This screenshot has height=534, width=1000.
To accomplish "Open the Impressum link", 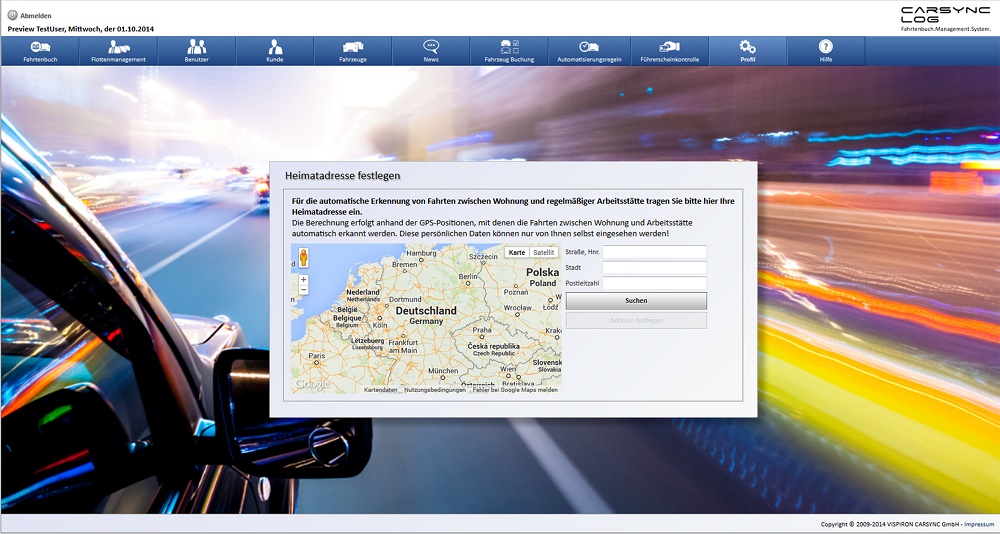I will [x=979, y=524].
